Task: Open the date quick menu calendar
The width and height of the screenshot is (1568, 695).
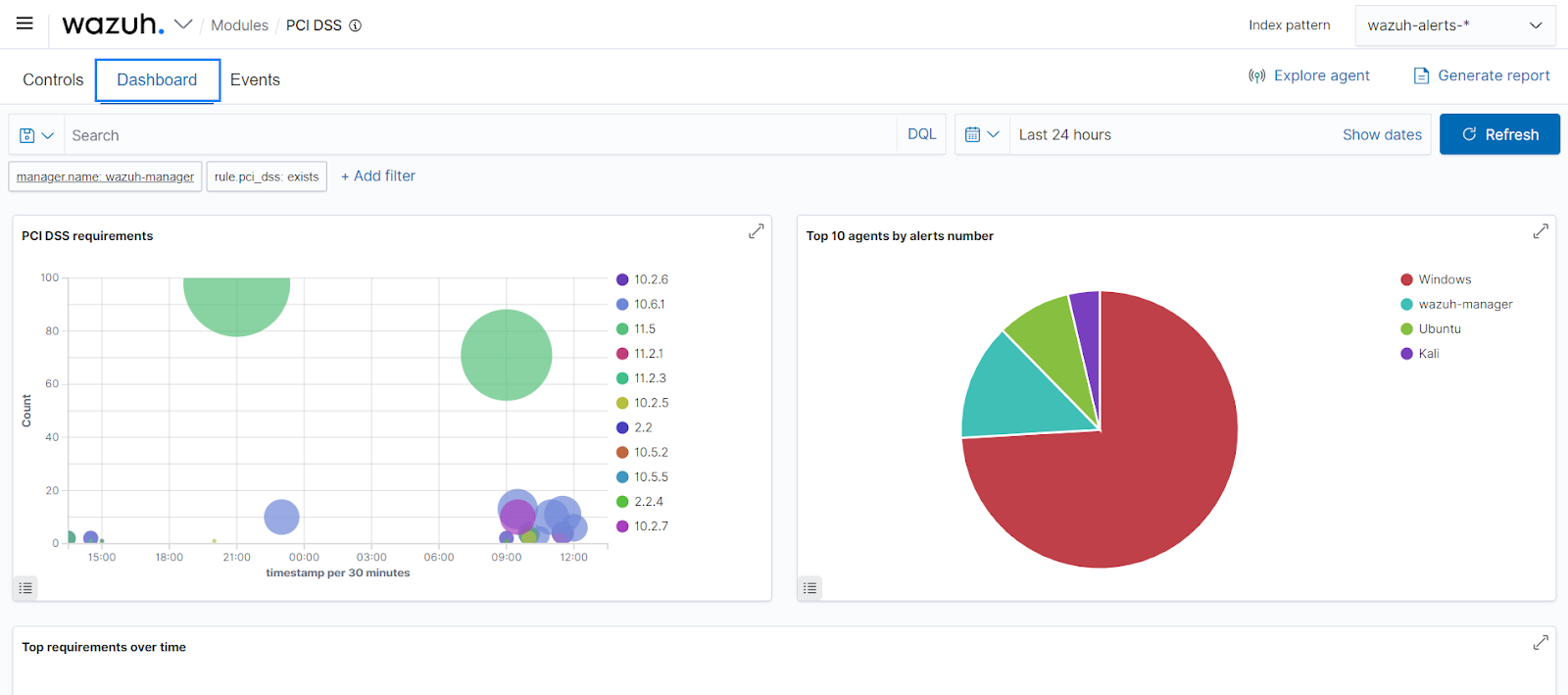Action: click(982, 134)
